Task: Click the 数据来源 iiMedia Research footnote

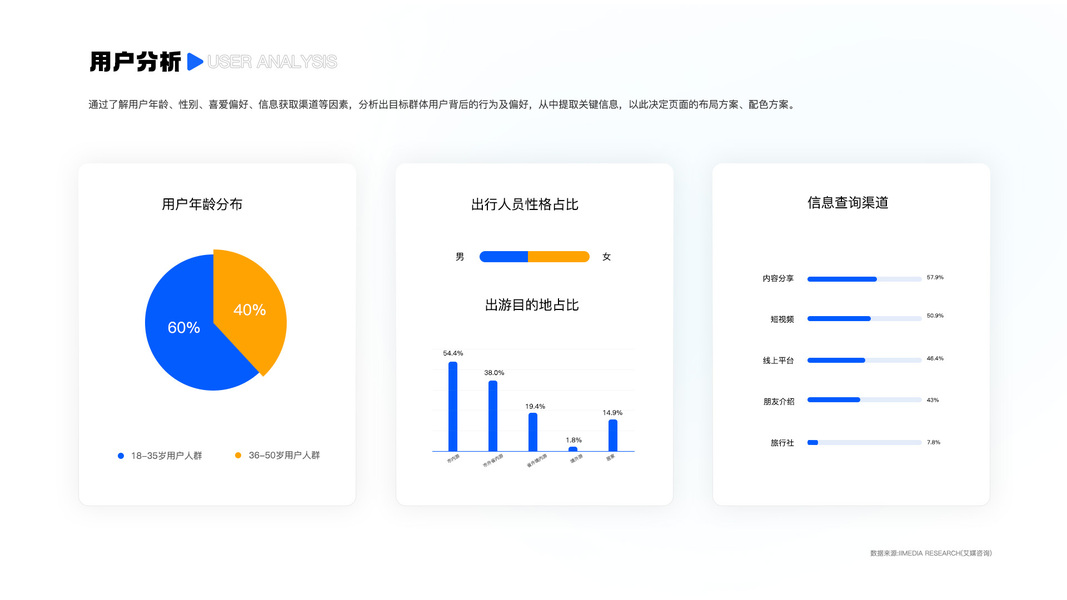Action: pos(931,553)
